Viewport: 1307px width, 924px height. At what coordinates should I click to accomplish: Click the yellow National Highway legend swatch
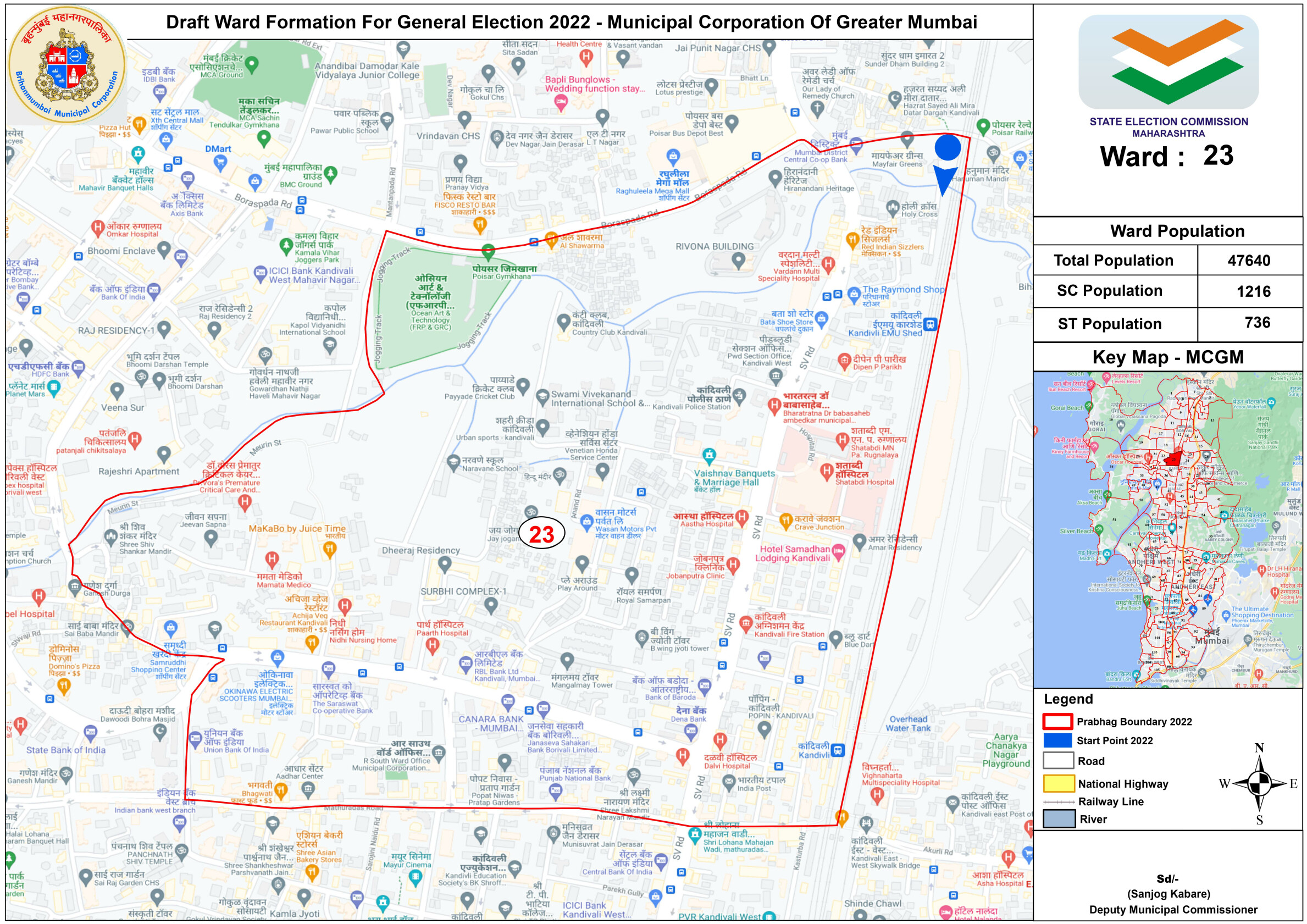coord(1058,783)
